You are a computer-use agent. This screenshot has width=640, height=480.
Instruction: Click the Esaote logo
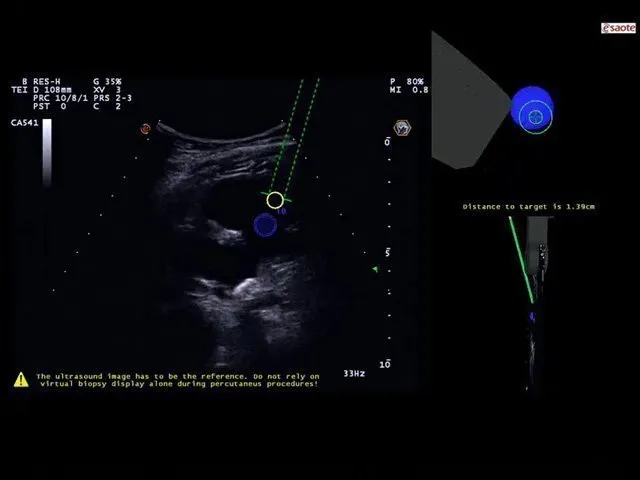pos(617,28)
